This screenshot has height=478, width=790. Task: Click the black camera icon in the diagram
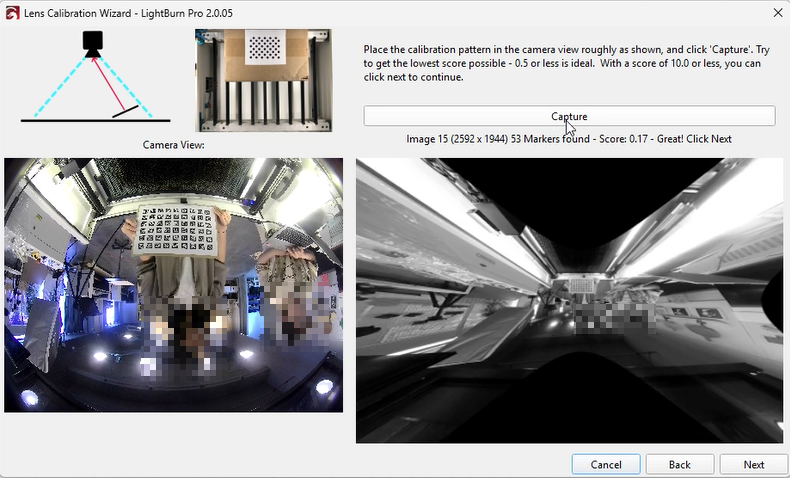93,42
